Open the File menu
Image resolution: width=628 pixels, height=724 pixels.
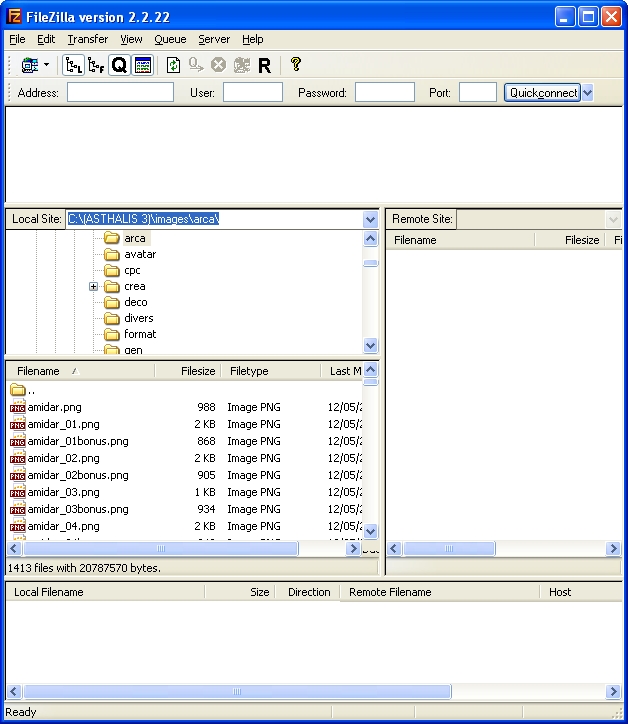[x=17, y=39]
